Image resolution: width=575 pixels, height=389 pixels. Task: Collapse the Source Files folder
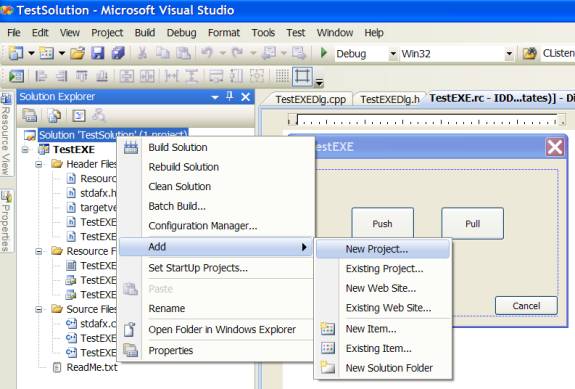click(39, 309)
